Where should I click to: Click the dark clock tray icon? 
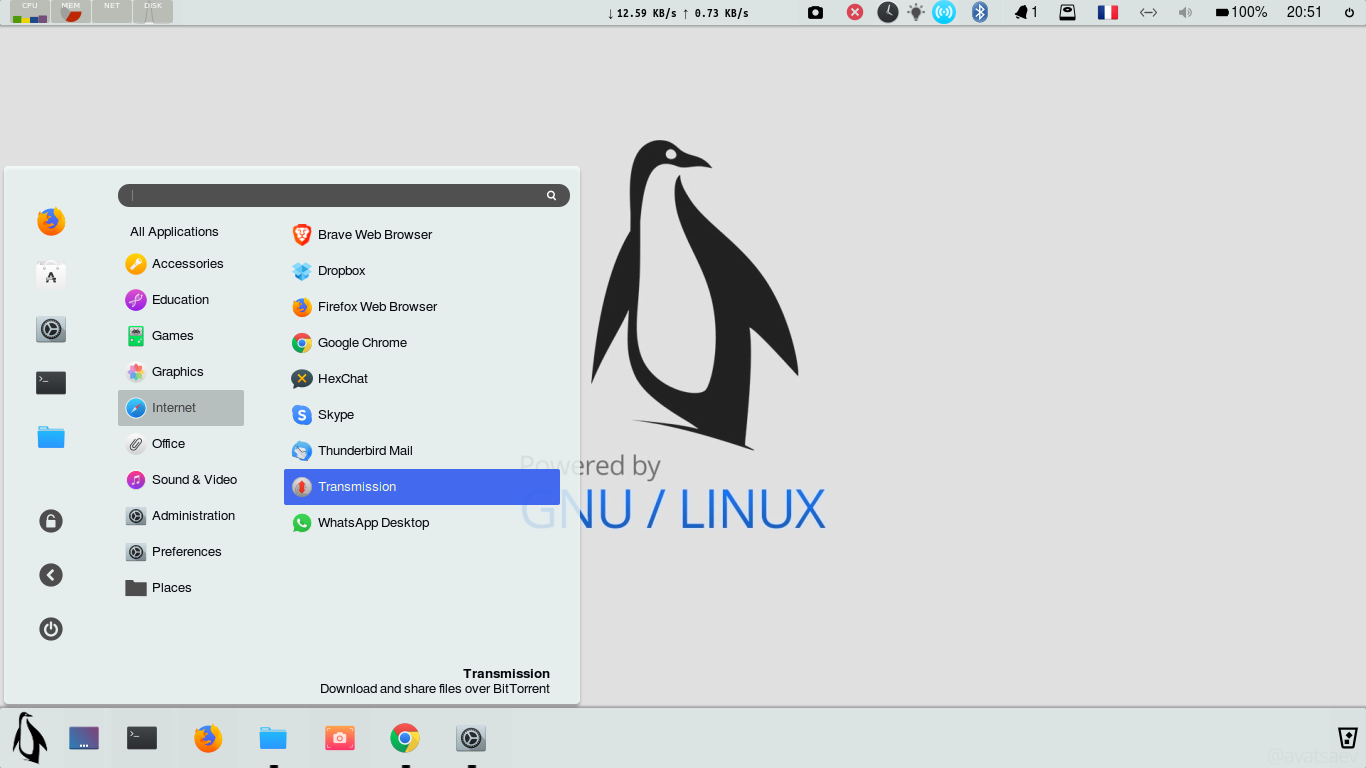[888, 12]
